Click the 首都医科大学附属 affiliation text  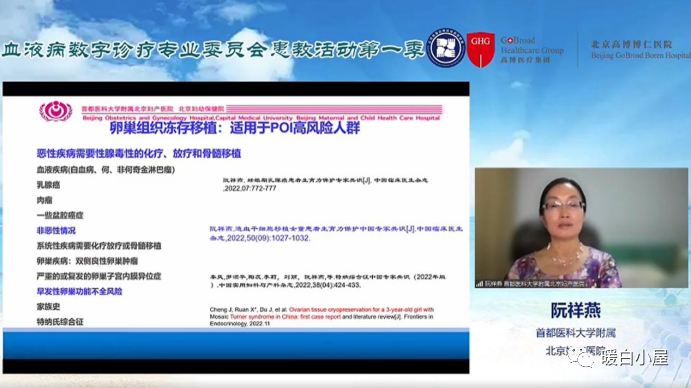(x=576, y=333)
